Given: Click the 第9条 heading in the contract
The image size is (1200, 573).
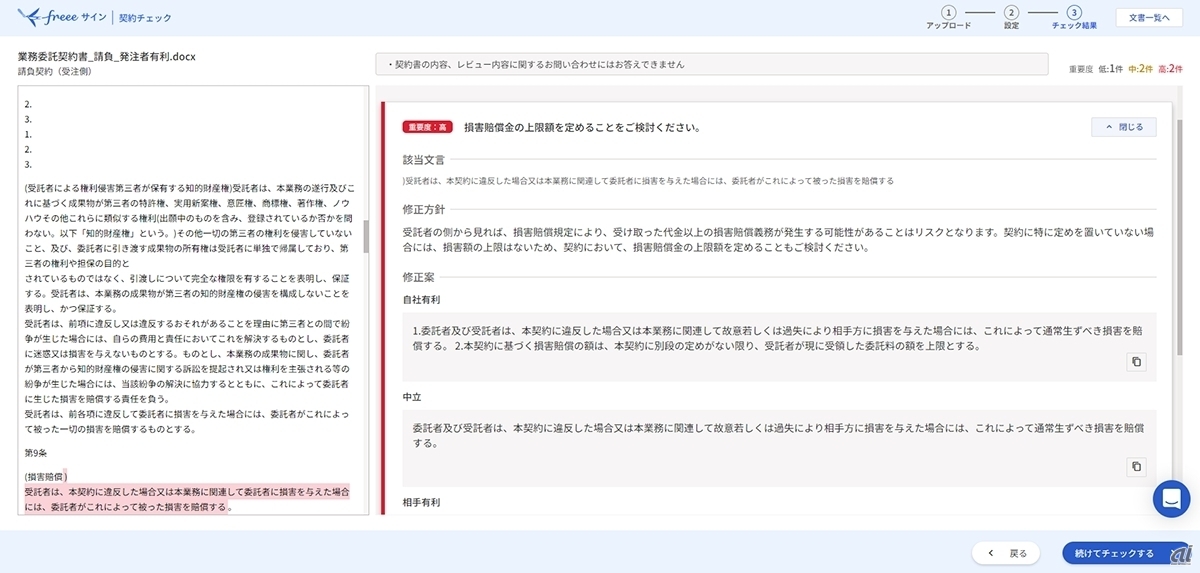Looking at the screenshot, I should (x=38, y=452).
